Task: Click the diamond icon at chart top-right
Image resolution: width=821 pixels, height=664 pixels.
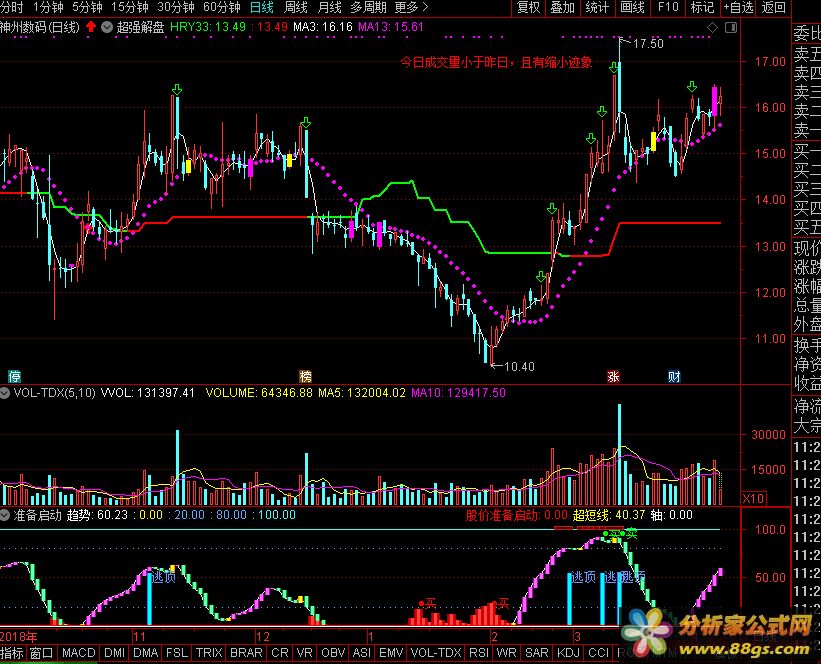Action: (712, 28)
